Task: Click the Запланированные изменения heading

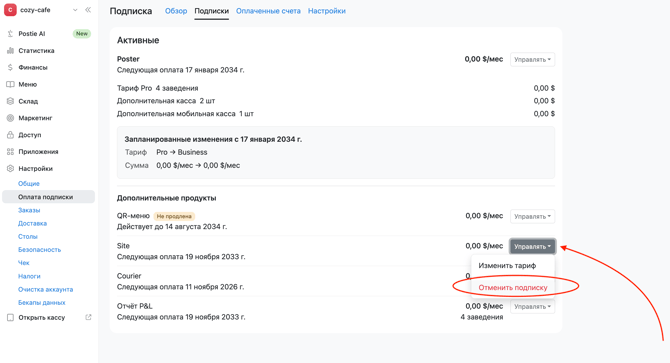Action: [213, 139]
